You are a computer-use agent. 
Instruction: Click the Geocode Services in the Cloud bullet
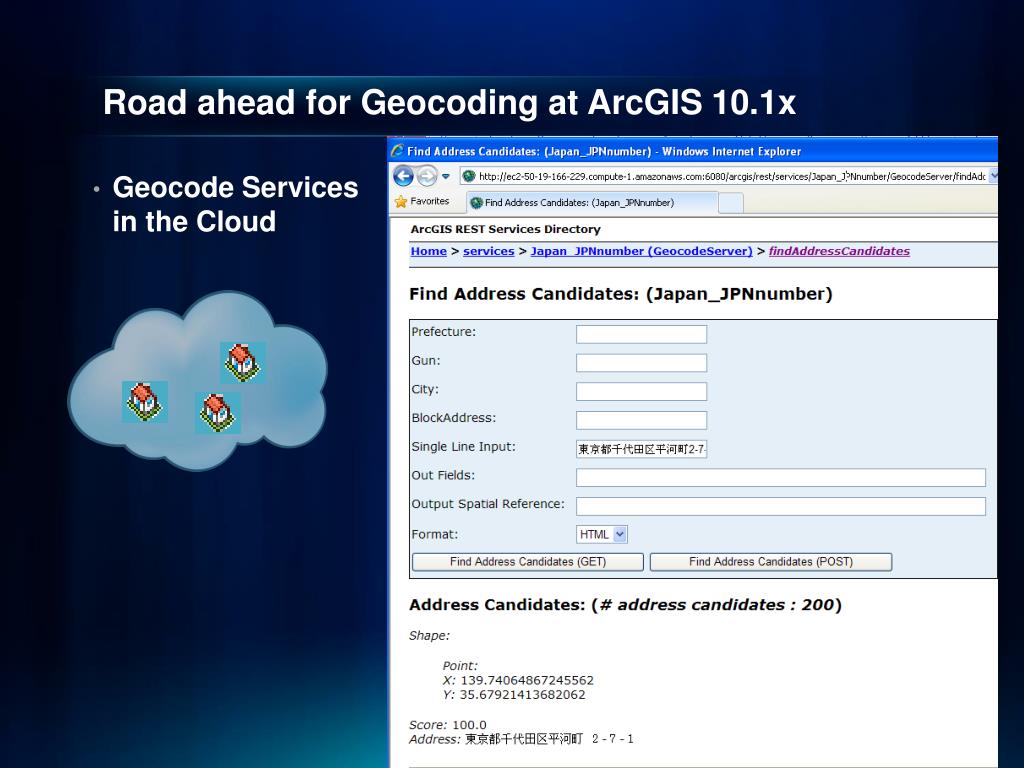coord(235,204)
